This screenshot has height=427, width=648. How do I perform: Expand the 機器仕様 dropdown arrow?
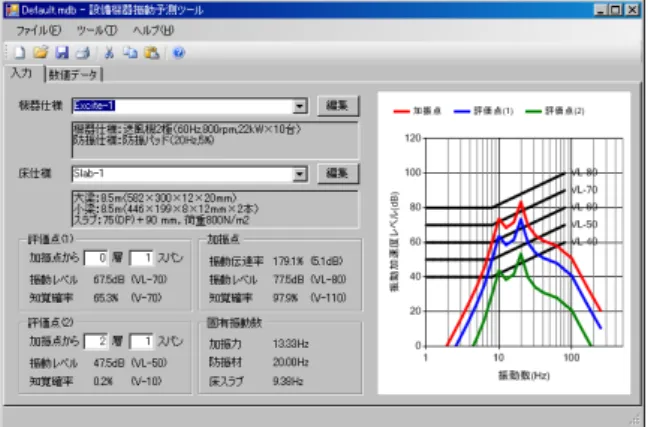pyautogui.click(x=300, y=106)
